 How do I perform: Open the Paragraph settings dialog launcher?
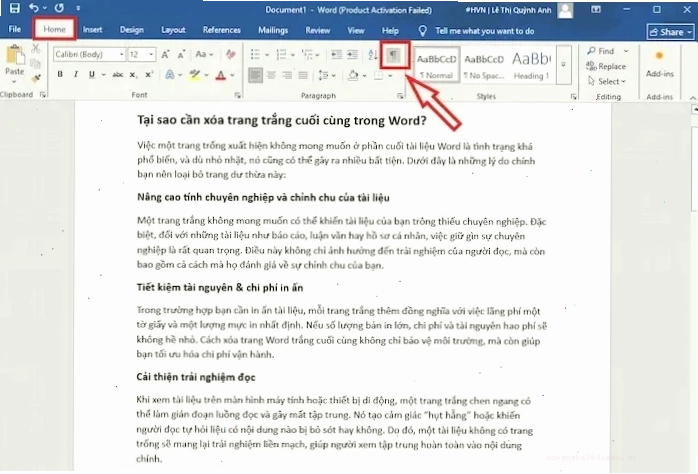coord(400,96)
